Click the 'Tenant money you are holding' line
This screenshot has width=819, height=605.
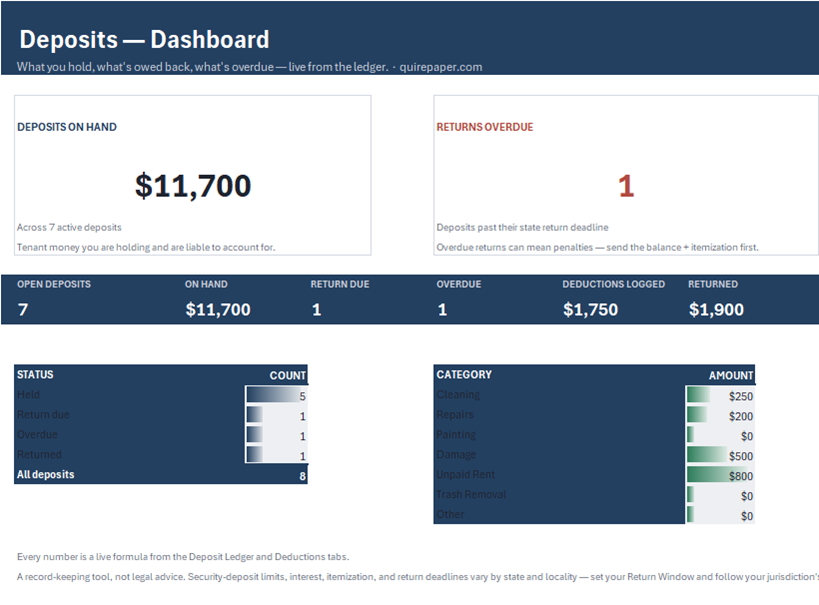146,247
